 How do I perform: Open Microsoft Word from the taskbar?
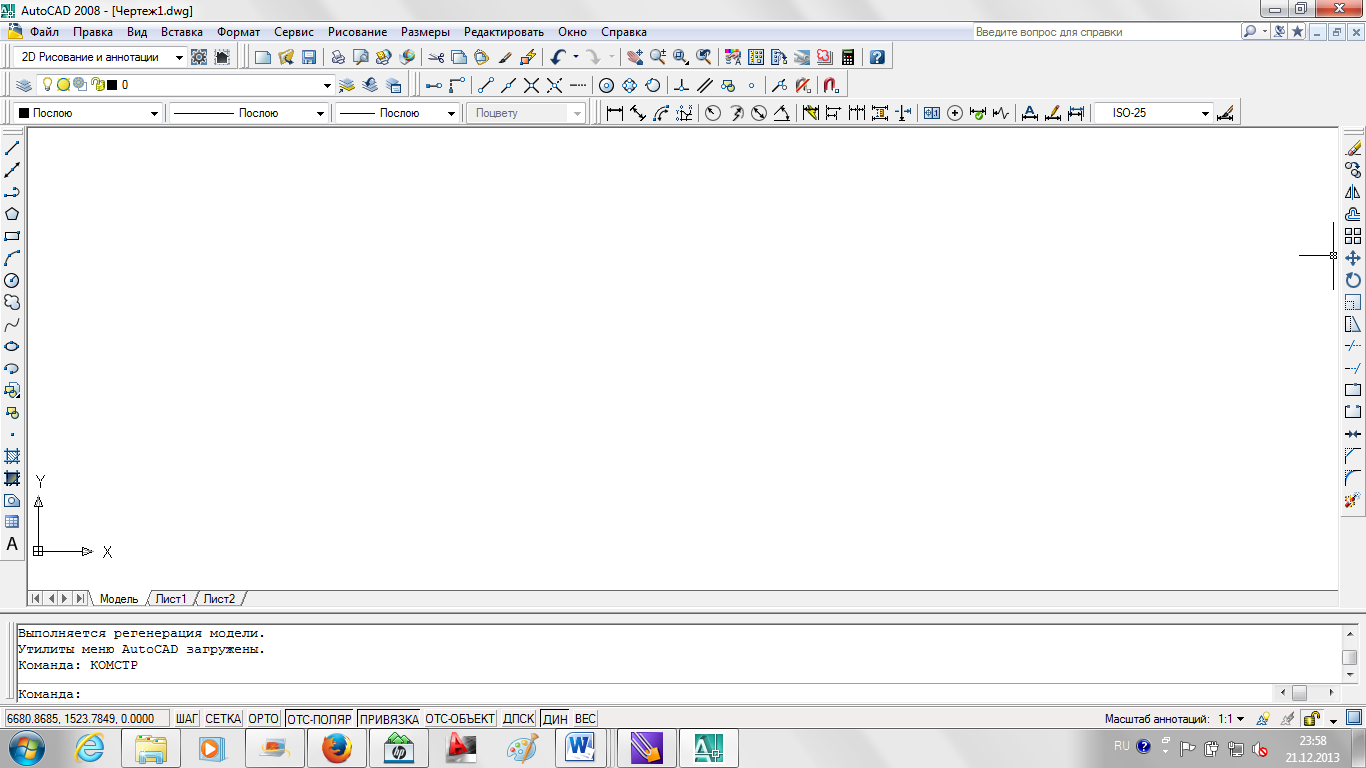click(580, 748)
